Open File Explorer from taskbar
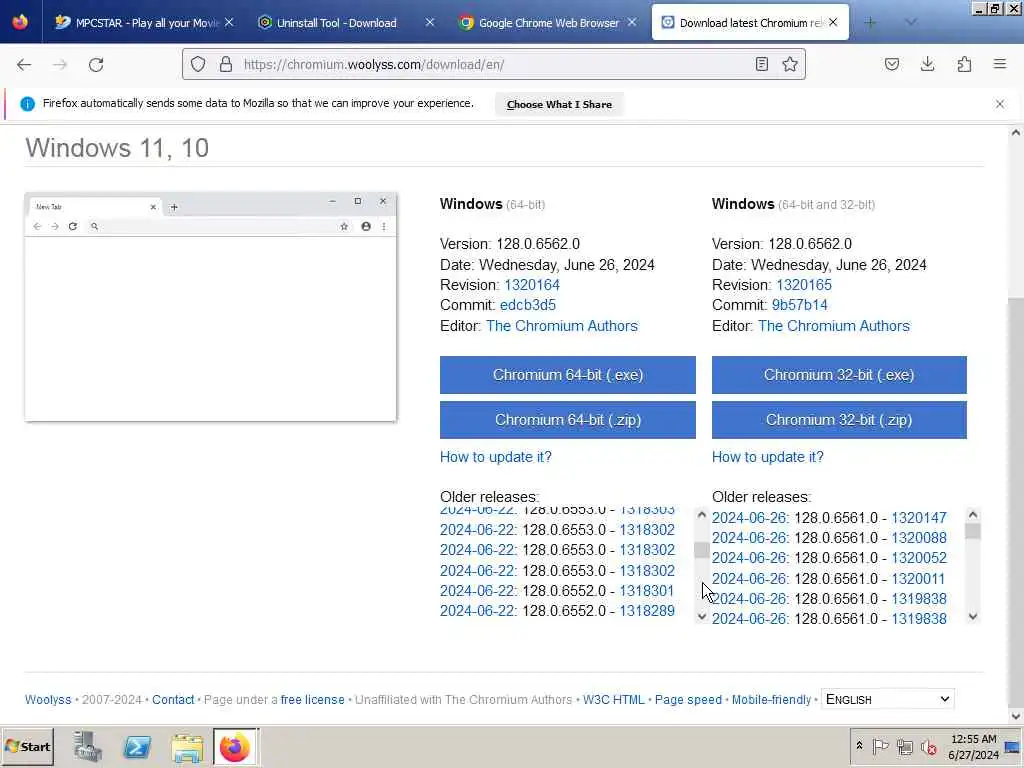 pyautogui.click(x=187, y=747)
